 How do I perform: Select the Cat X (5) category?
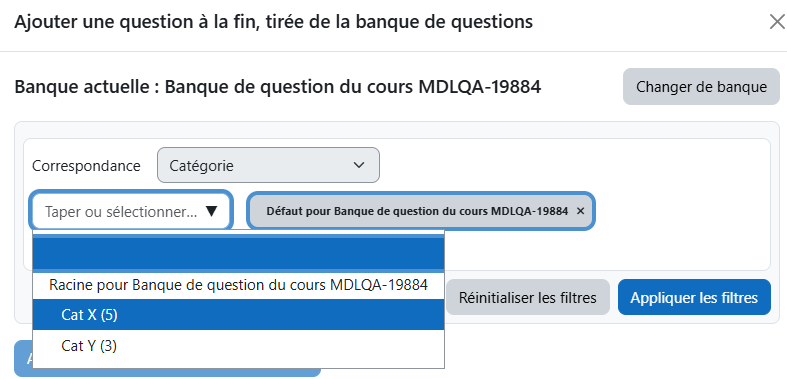click(238, 315)
